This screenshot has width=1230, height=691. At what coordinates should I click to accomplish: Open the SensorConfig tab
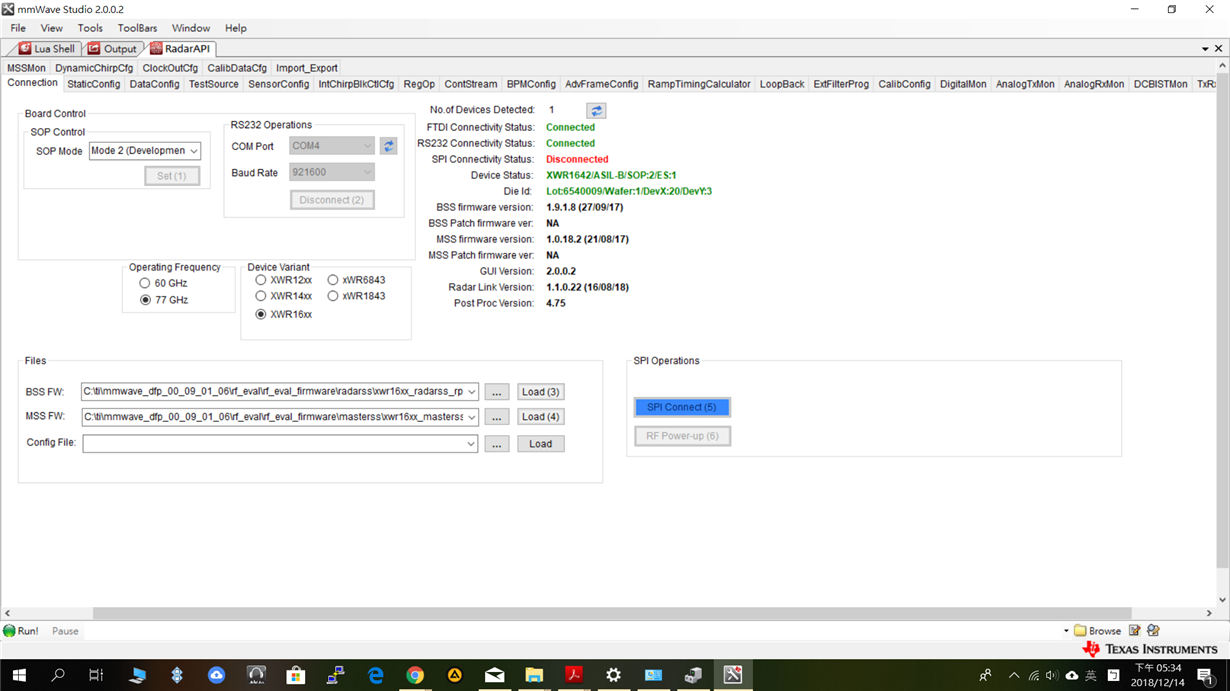click(x=279, y=84)
